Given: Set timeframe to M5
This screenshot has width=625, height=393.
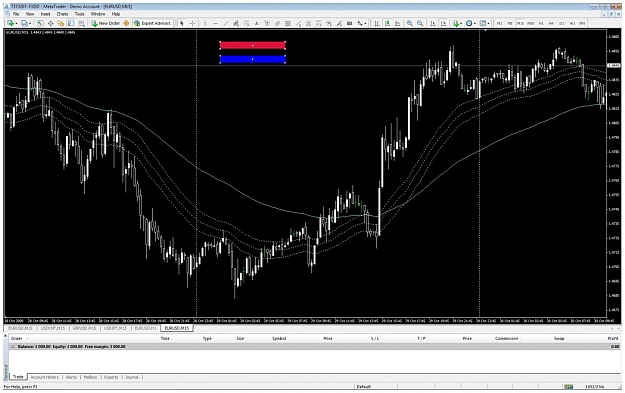Looking at the screenshot, I should click(x=510, y=23).
